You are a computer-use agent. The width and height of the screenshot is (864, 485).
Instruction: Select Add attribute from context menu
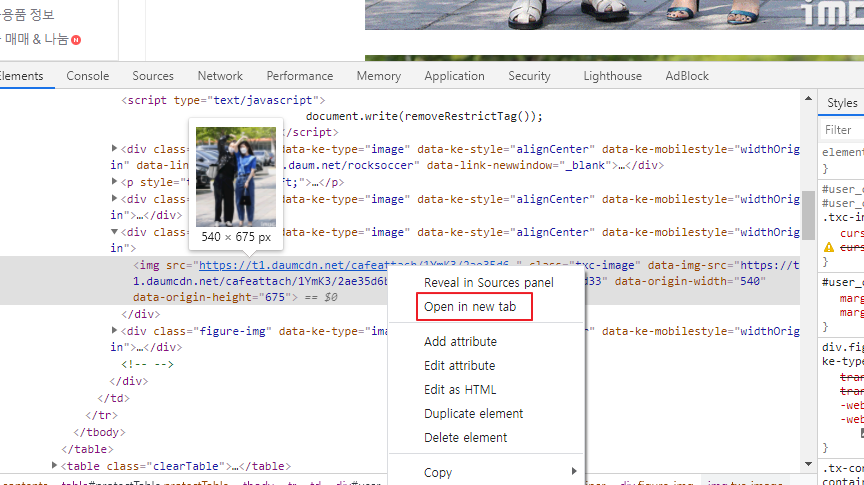coord(460,342)
